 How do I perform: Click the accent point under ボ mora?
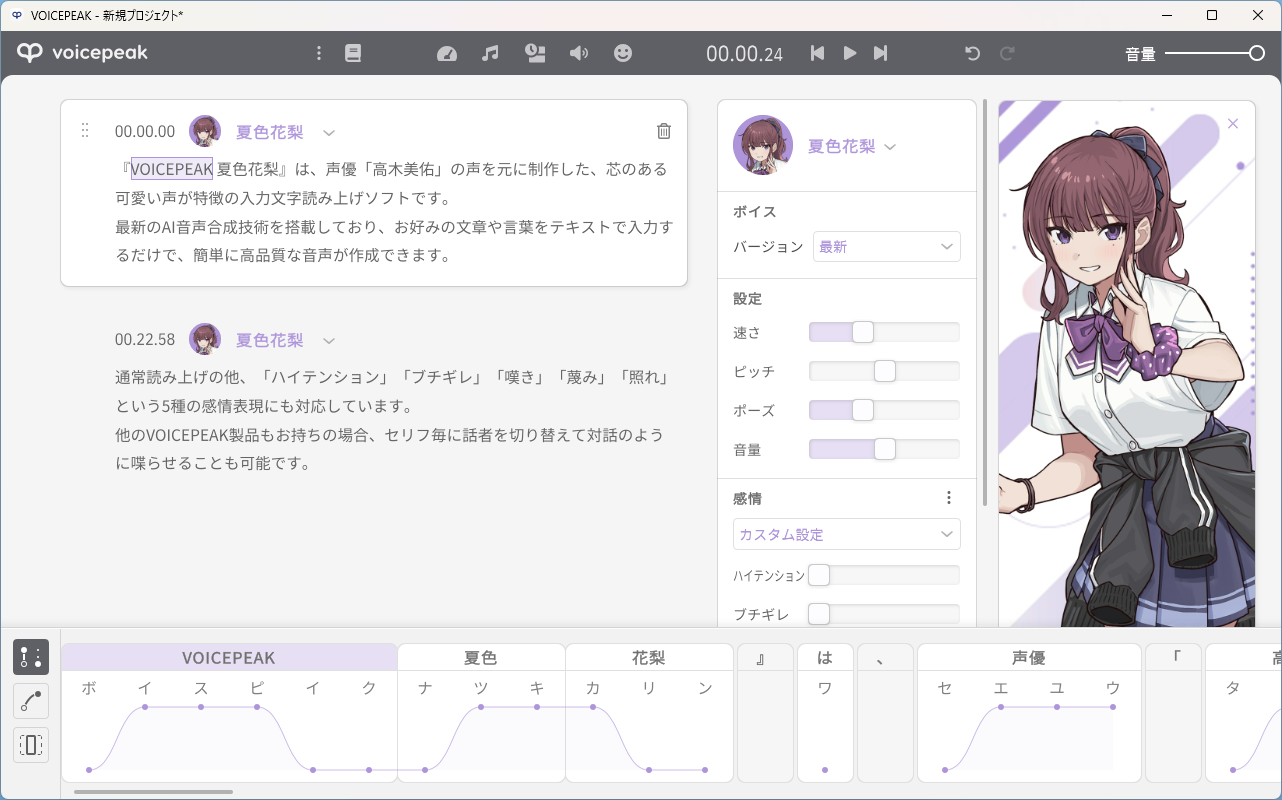pyautogui.click(x=89, y=770)
